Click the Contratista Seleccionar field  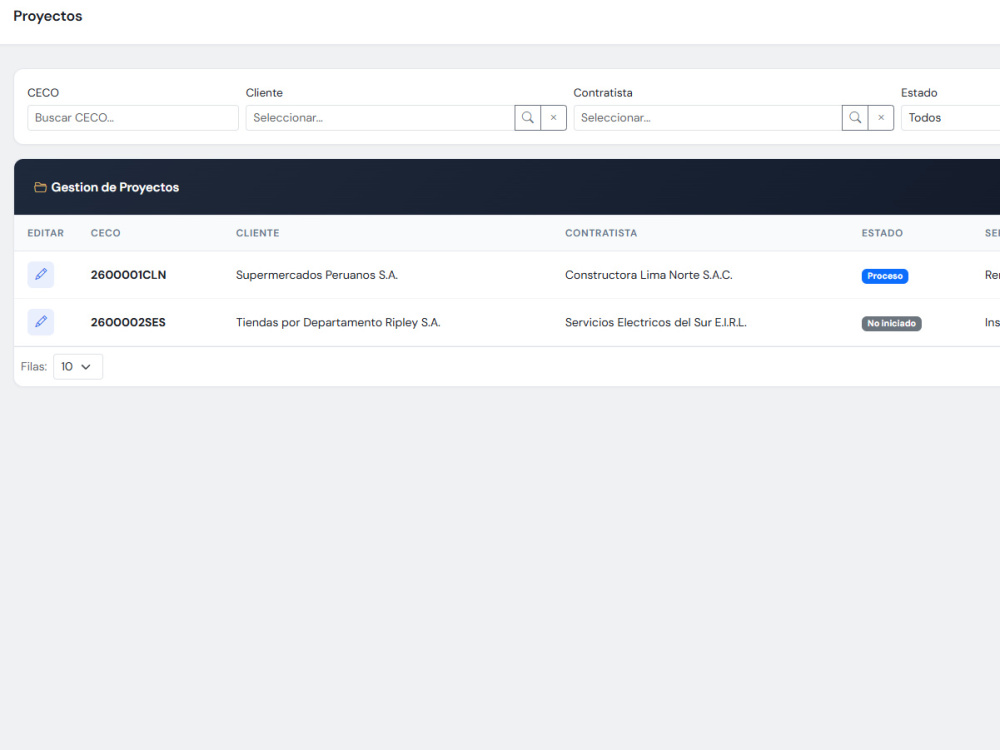708,118
